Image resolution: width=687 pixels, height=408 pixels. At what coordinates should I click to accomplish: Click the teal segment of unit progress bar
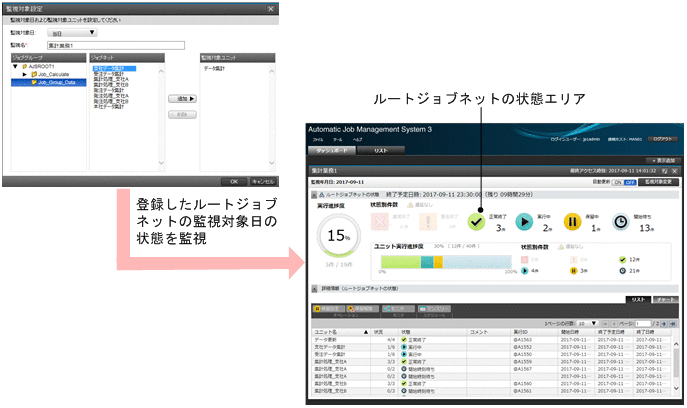427,262
